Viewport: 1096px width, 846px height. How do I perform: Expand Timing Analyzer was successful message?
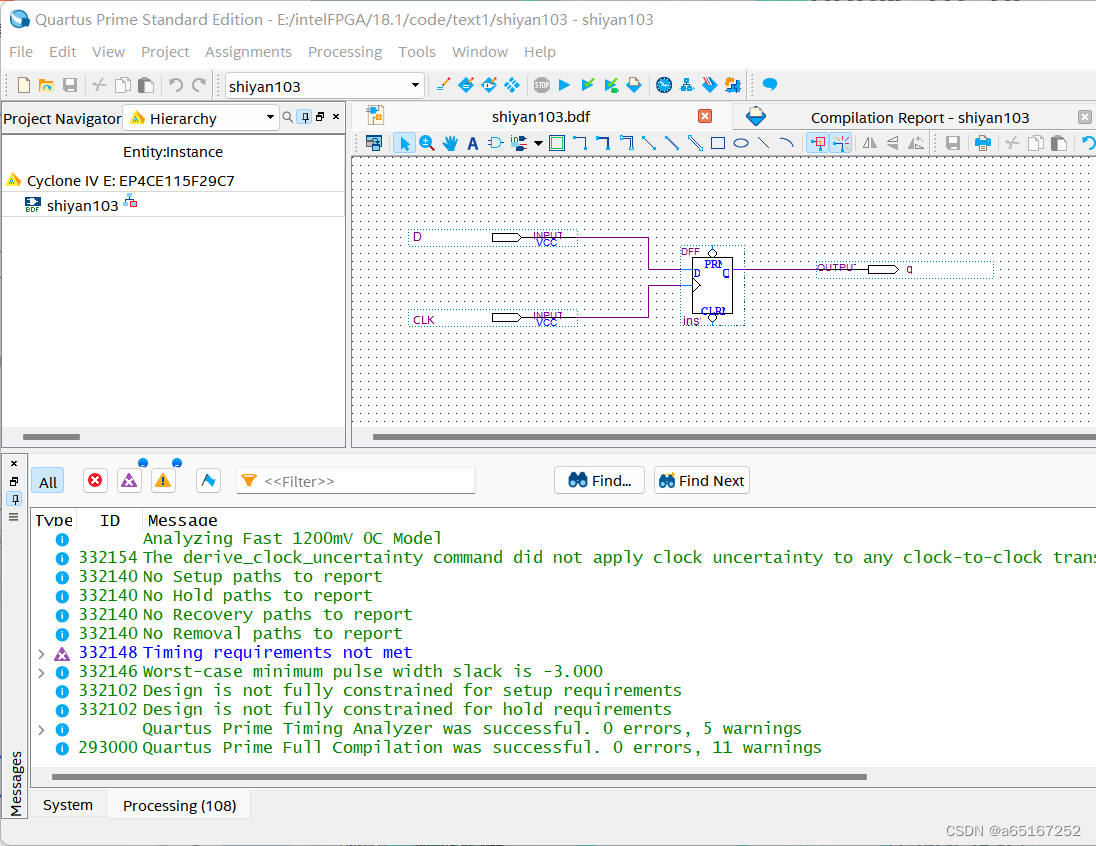(x=41, y=730)
